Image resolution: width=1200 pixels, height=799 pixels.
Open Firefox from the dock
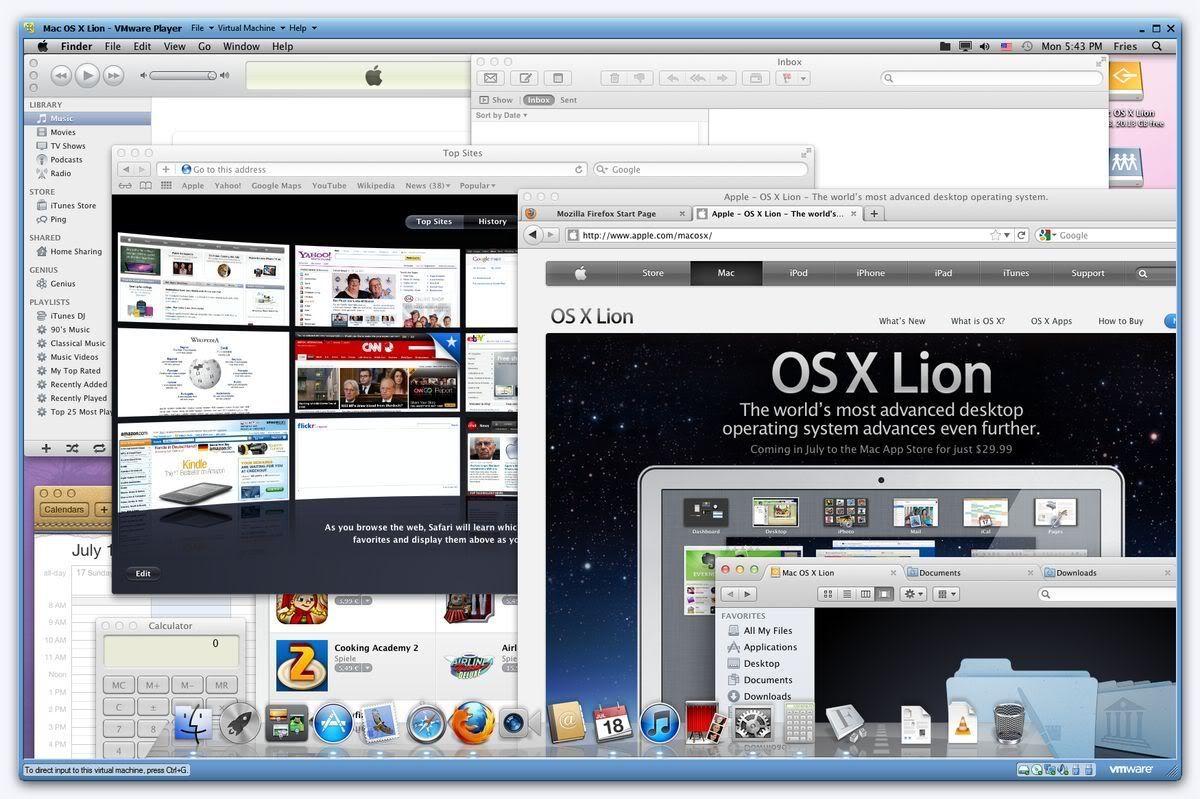click(x=472, y=722)
